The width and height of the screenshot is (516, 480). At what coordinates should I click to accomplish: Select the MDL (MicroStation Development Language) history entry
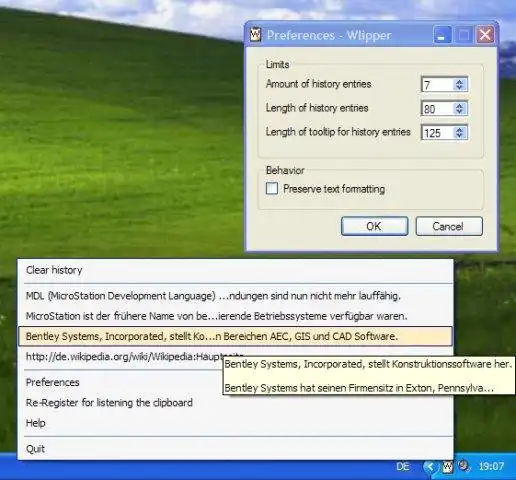click(x=235, y=296)
